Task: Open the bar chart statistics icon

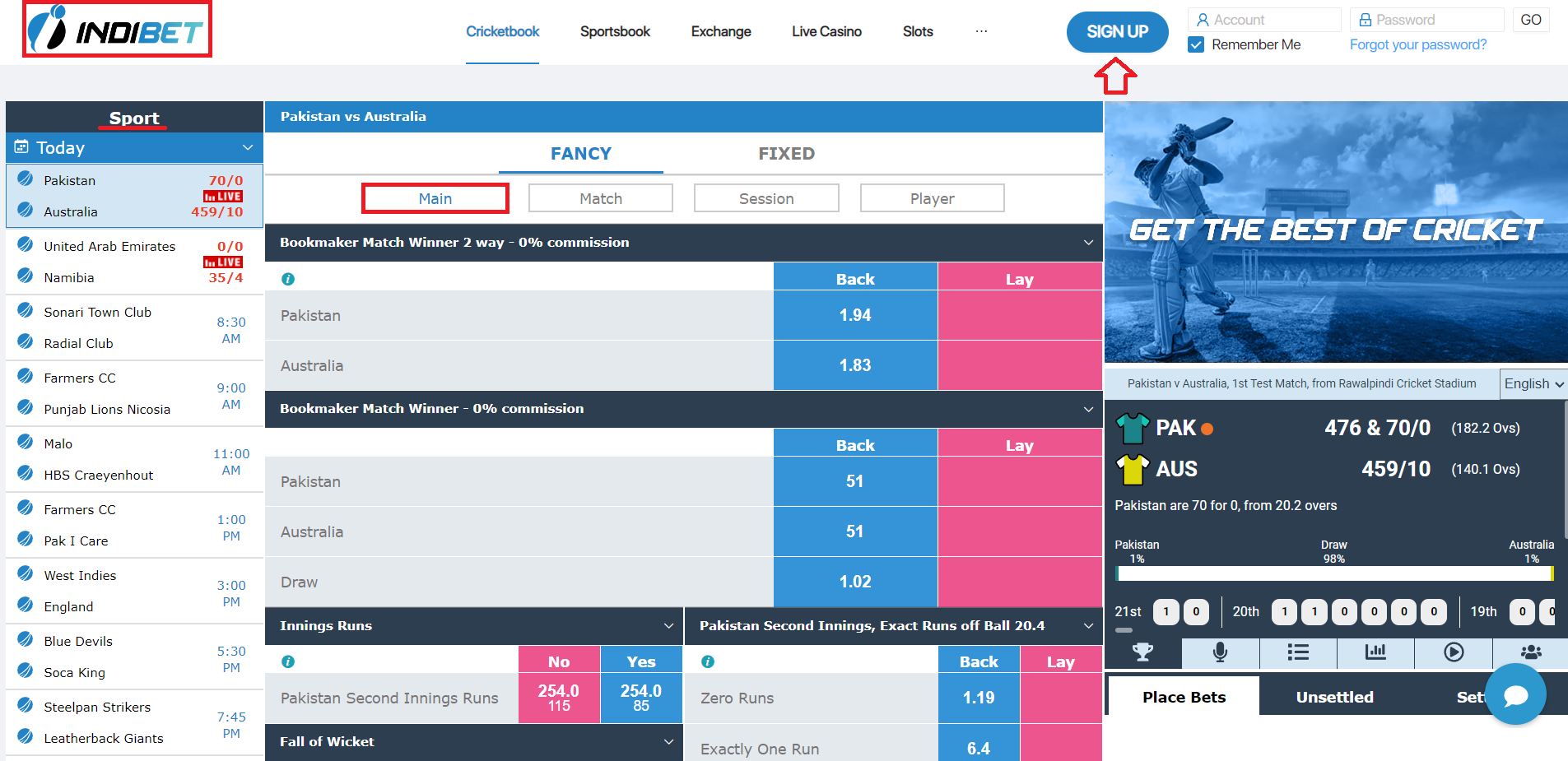Action: [1375, 652]
